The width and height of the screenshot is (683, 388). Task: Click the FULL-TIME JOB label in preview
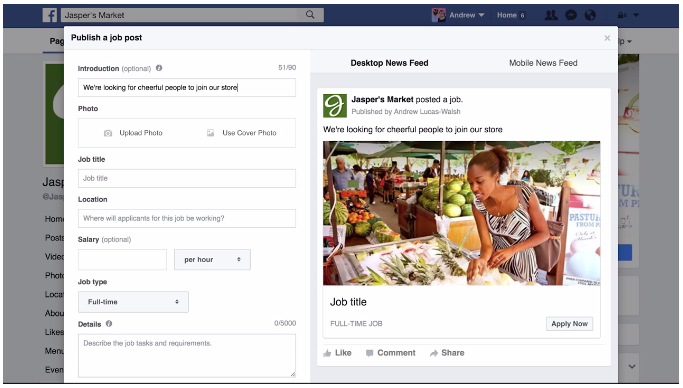(x=356, y=324)
